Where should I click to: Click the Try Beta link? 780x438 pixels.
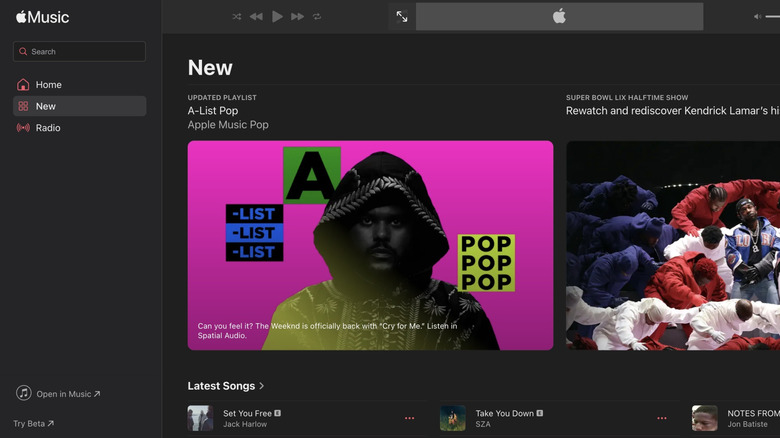(33, 424)
